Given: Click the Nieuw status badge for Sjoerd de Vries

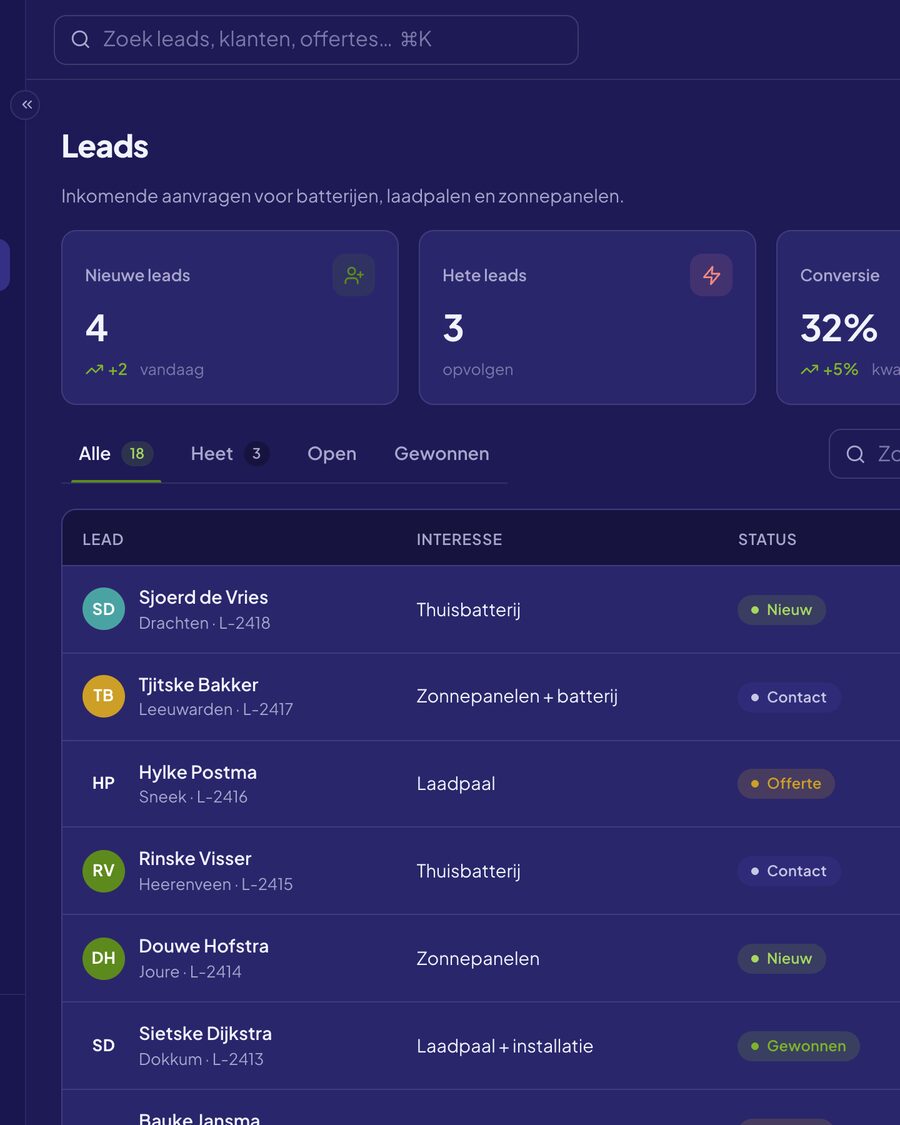Looking at the screenshot, I should pos(782,610).
